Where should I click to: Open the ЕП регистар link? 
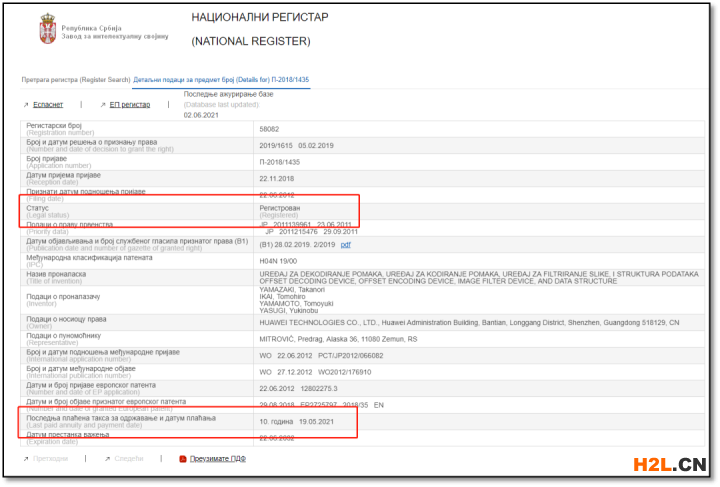[x=130, y=104]
